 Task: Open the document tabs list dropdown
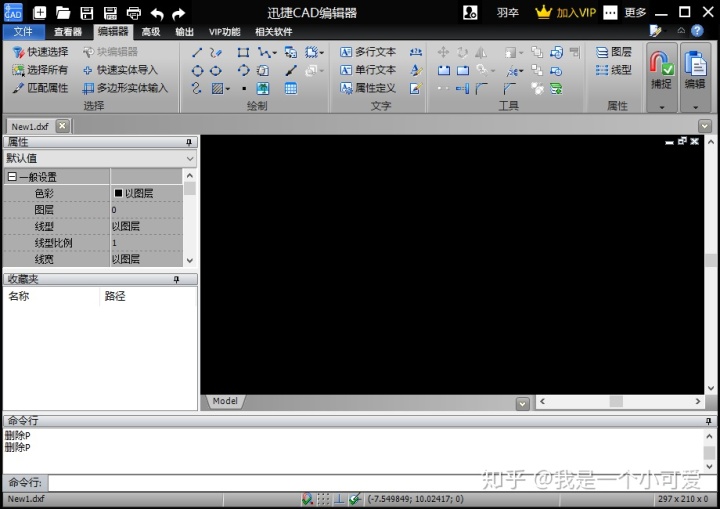click(x=705, y=126)
